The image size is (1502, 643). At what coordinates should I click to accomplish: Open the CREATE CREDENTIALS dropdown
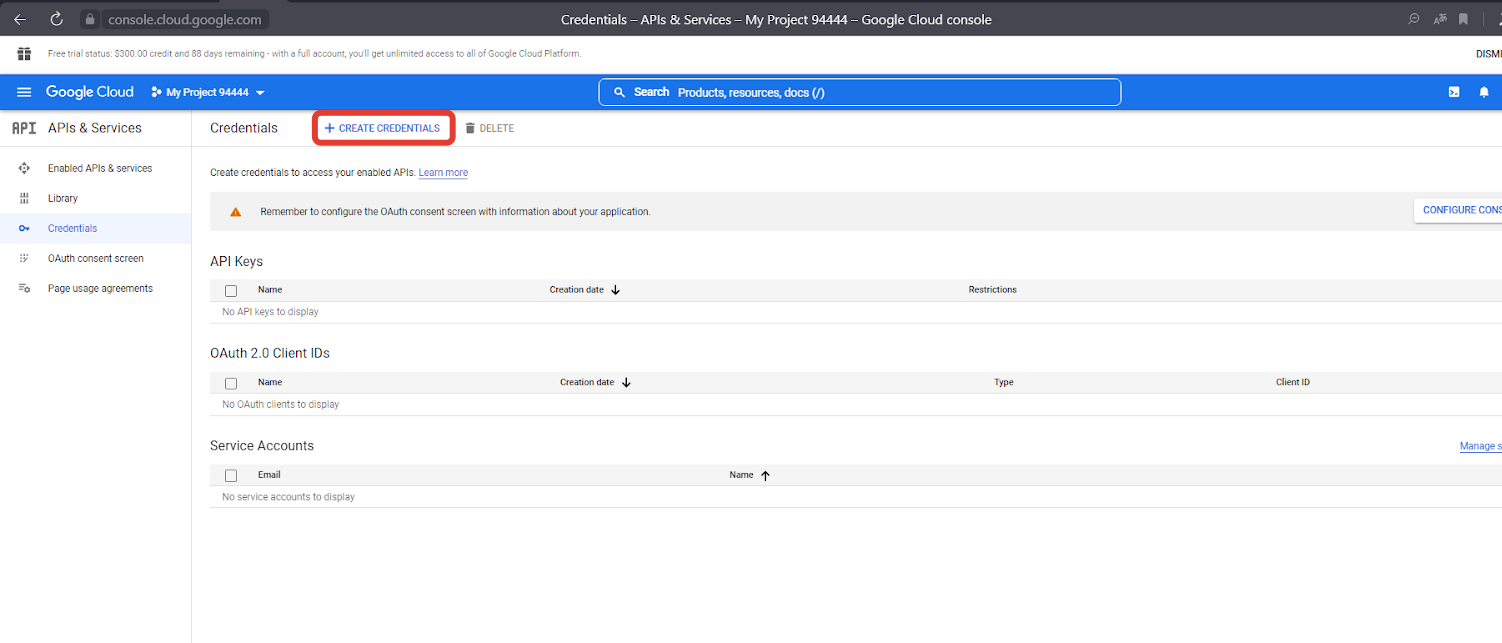coord(384,128)
